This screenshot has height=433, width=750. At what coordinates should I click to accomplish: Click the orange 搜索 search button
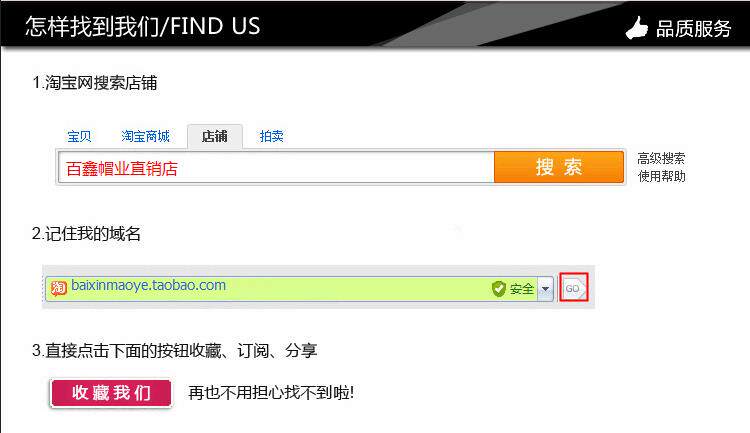(559, 167)
